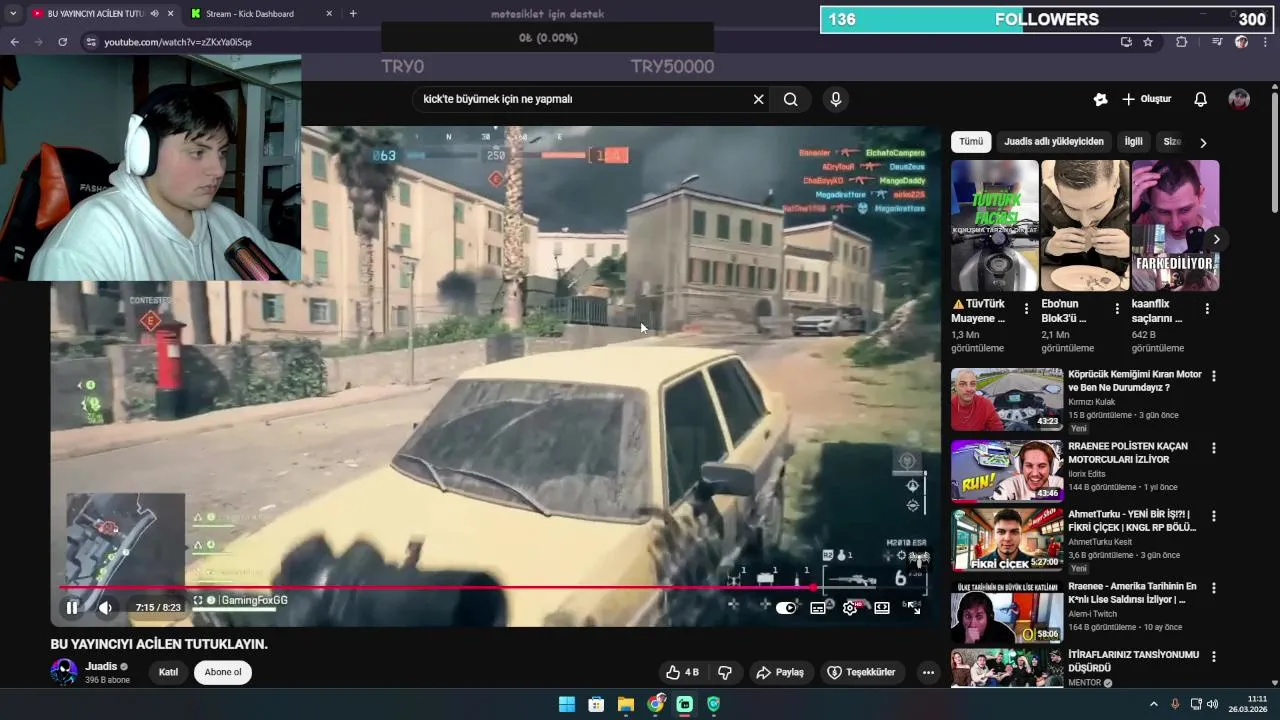This screenshot has width=1280, height=720.
Task: Open the media control icon in toolbar
Action: coord(1216,42)
